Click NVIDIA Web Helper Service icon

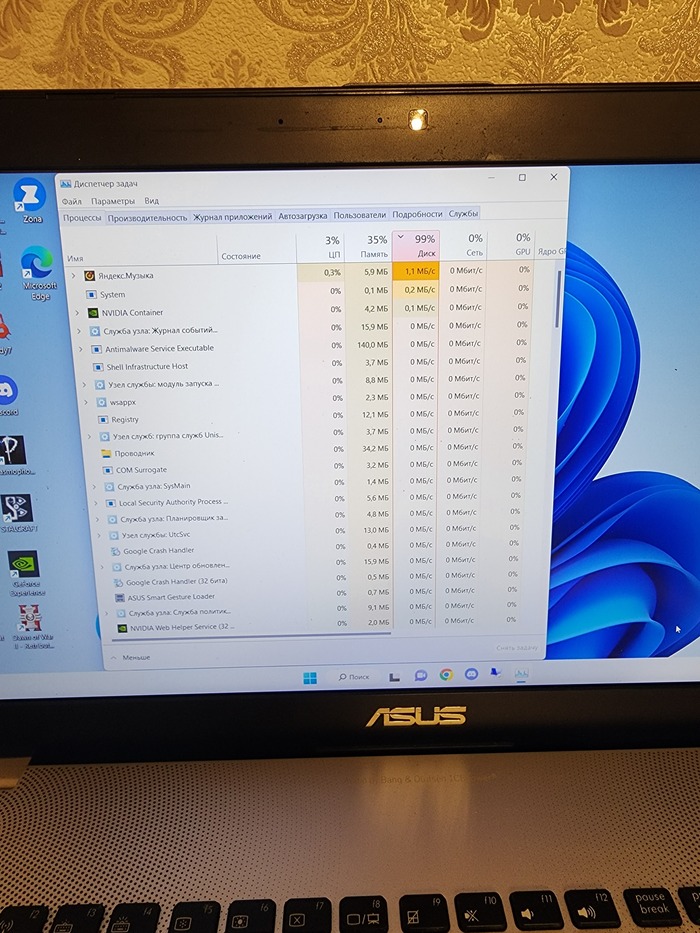tap(122, 628)
